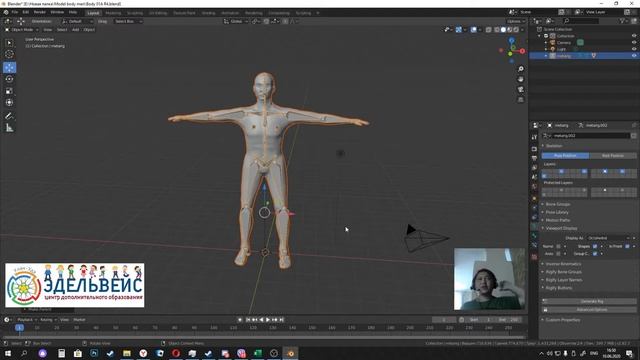Click the red X axis on navigation gizmo

(x=522, y=51)
